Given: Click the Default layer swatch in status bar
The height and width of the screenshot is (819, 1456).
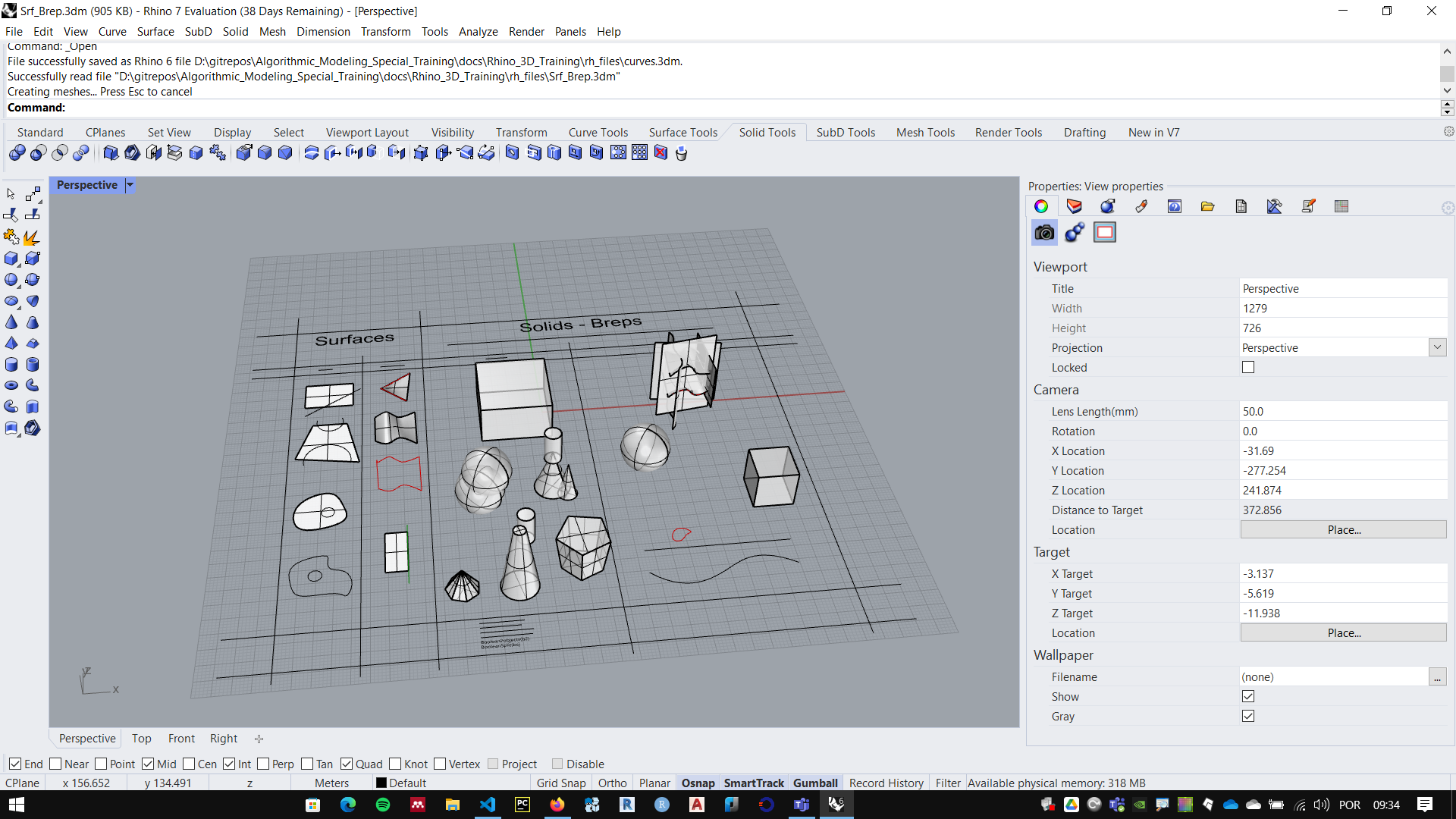Looking at the screenshot, I should click(381, 783).
